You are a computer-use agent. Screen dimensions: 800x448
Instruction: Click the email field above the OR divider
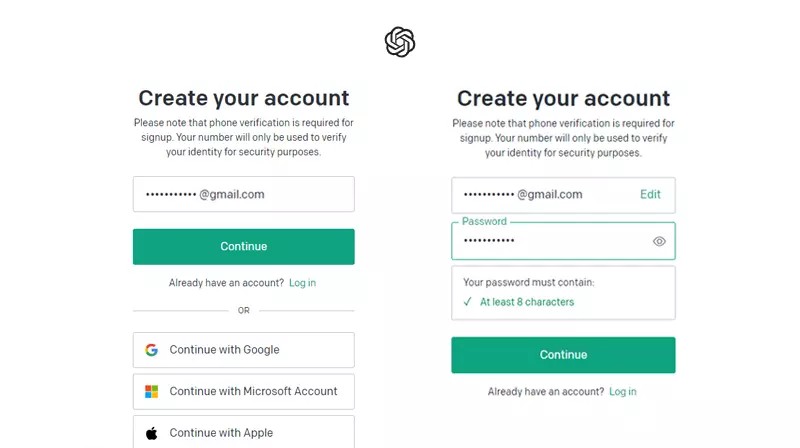(243, 194)
